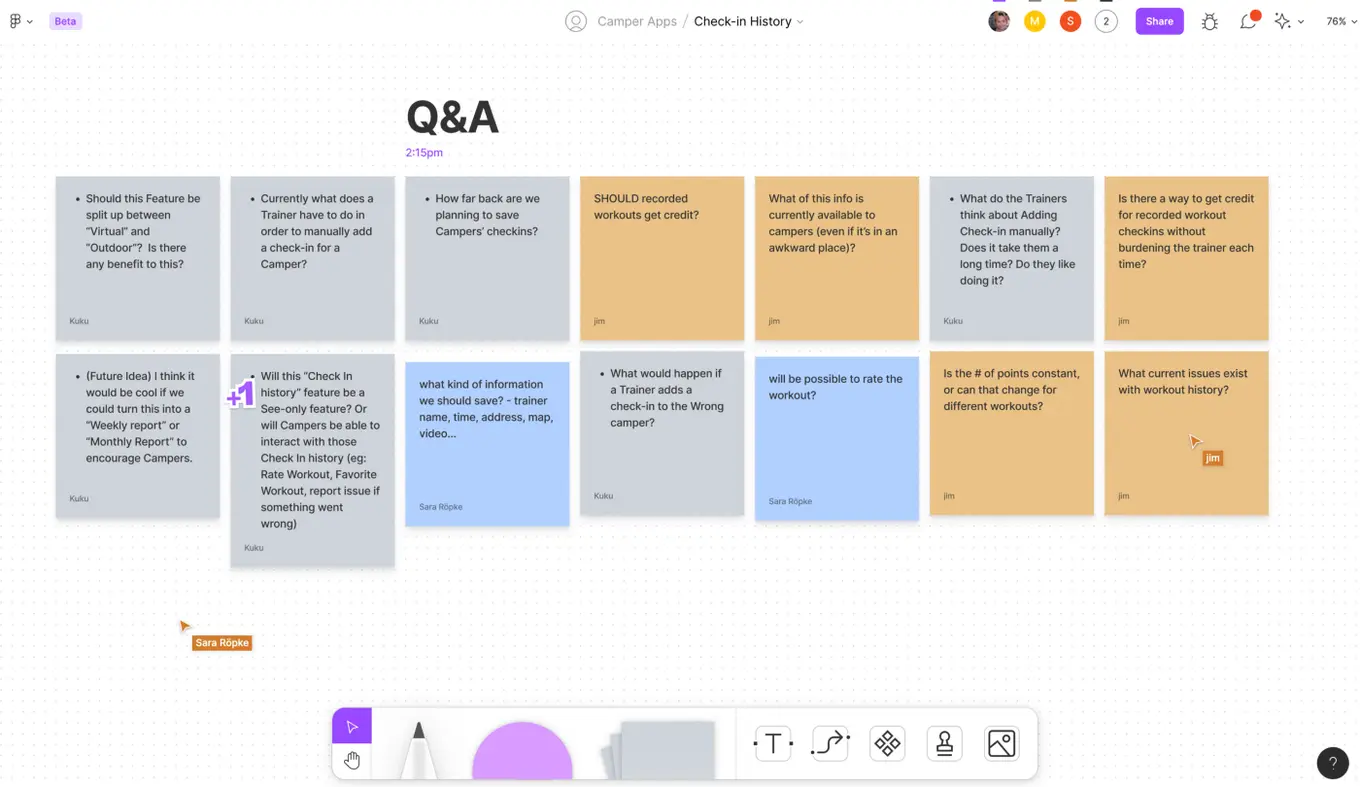
Task: Open the zoom level 76% dropdown
Action: click(1340, 21)
